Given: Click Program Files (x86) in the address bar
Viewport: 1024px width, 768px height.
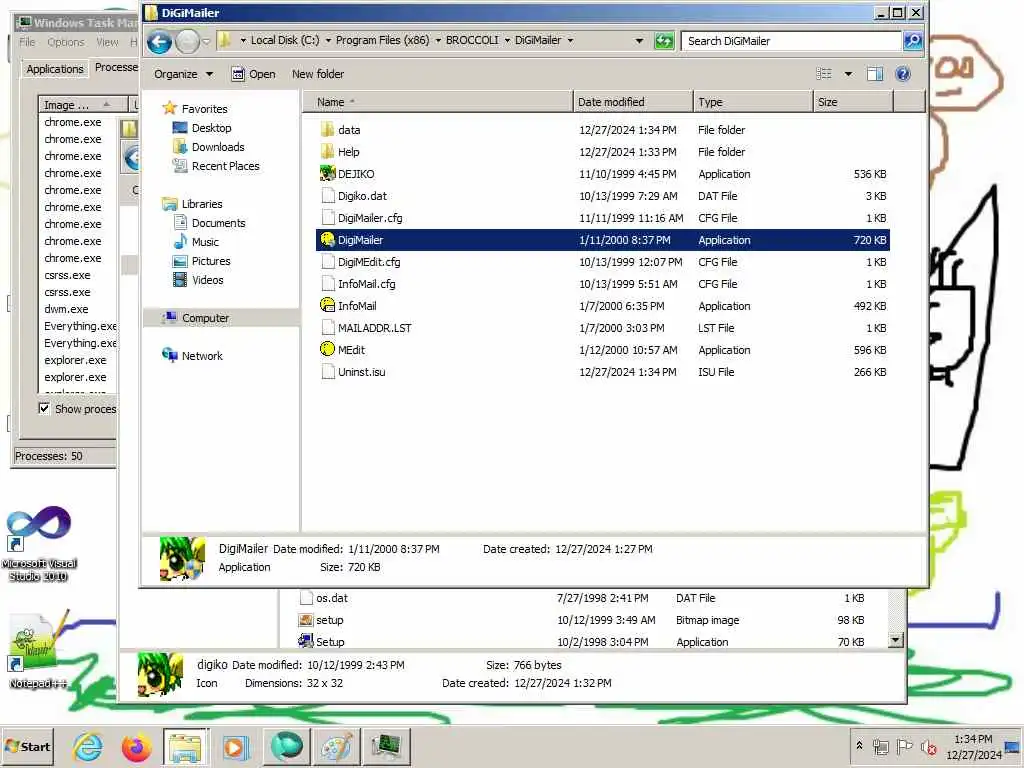Looking at the screenshot, I should point(382,40).
